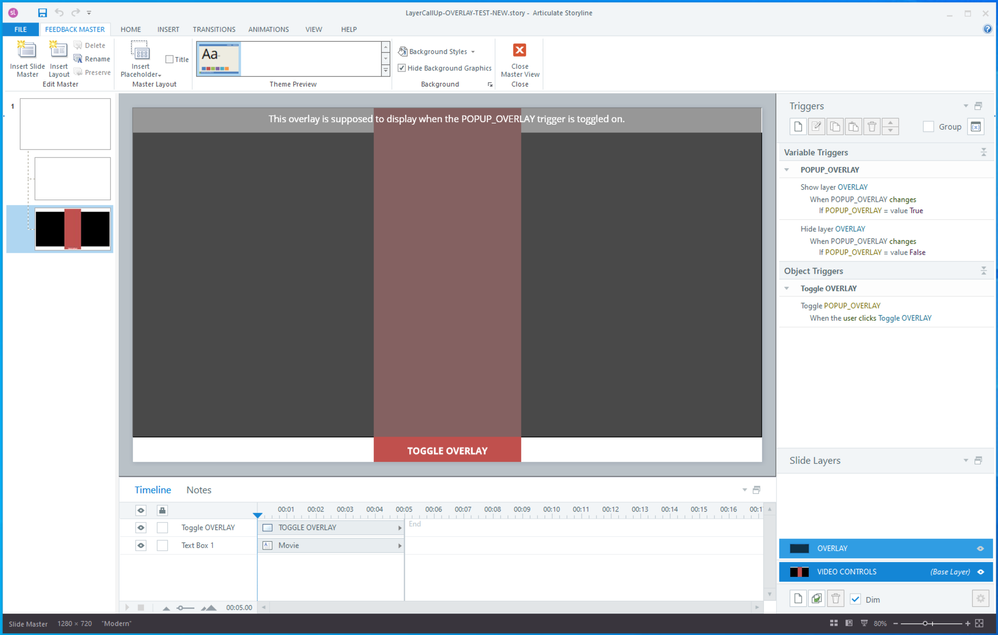
Task: Enable the Group checkbox in Triggers
Action: pos(929,127)
